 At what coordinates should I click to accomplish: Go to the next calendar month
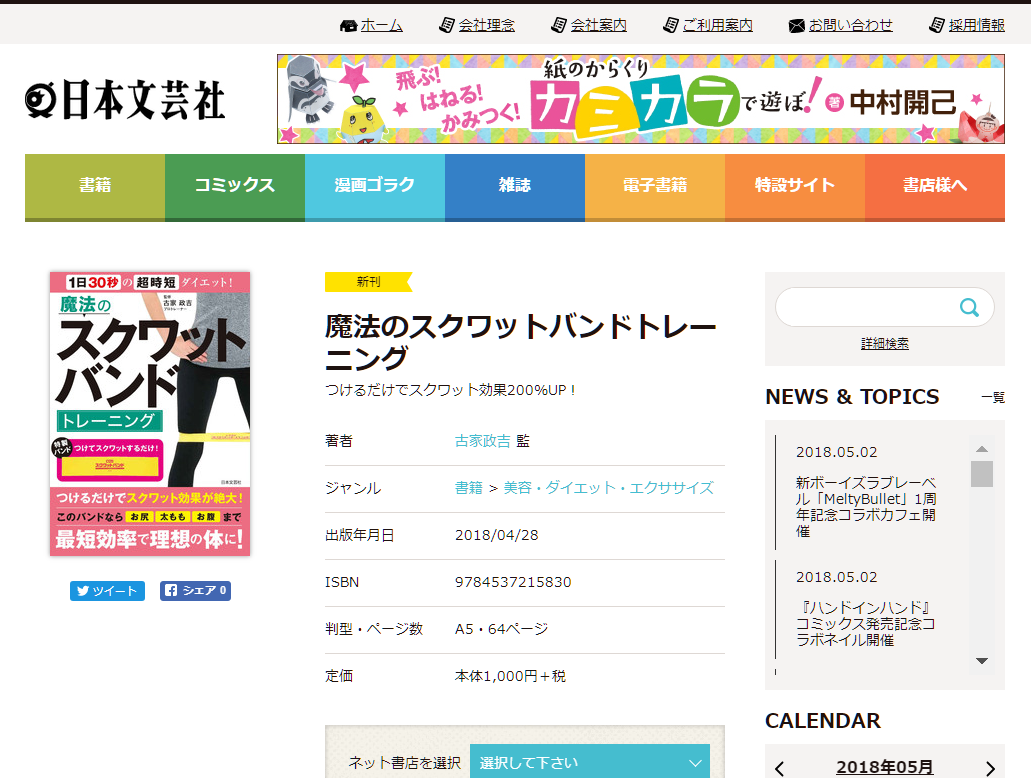click(x=990, y=768)
